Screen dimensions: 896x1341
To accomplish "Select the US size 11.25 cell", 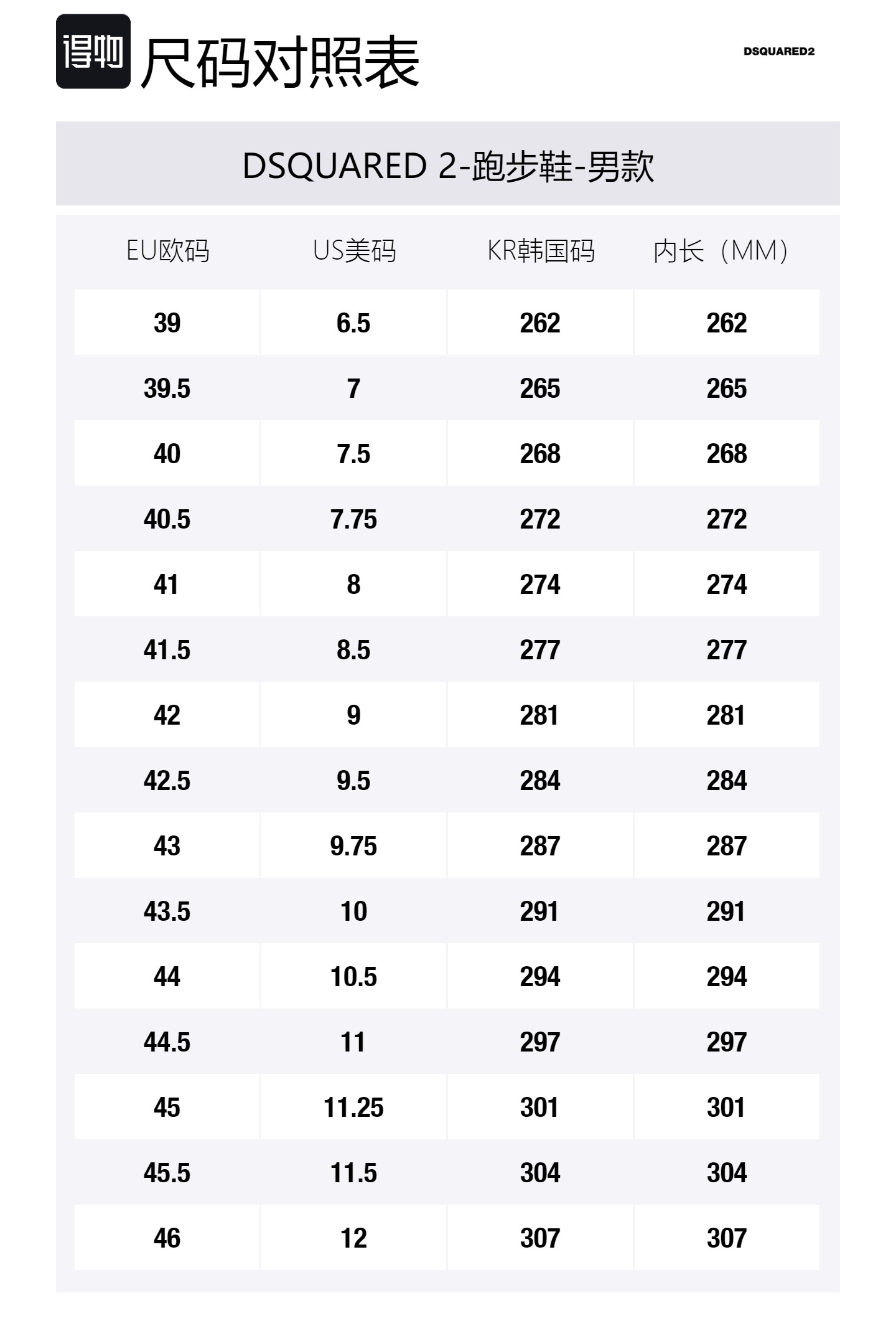I will click(353, 1108).
